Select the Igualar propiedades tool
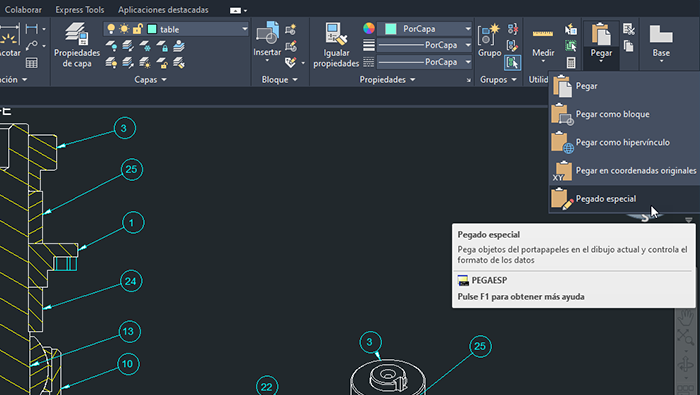 pos(336,45)
